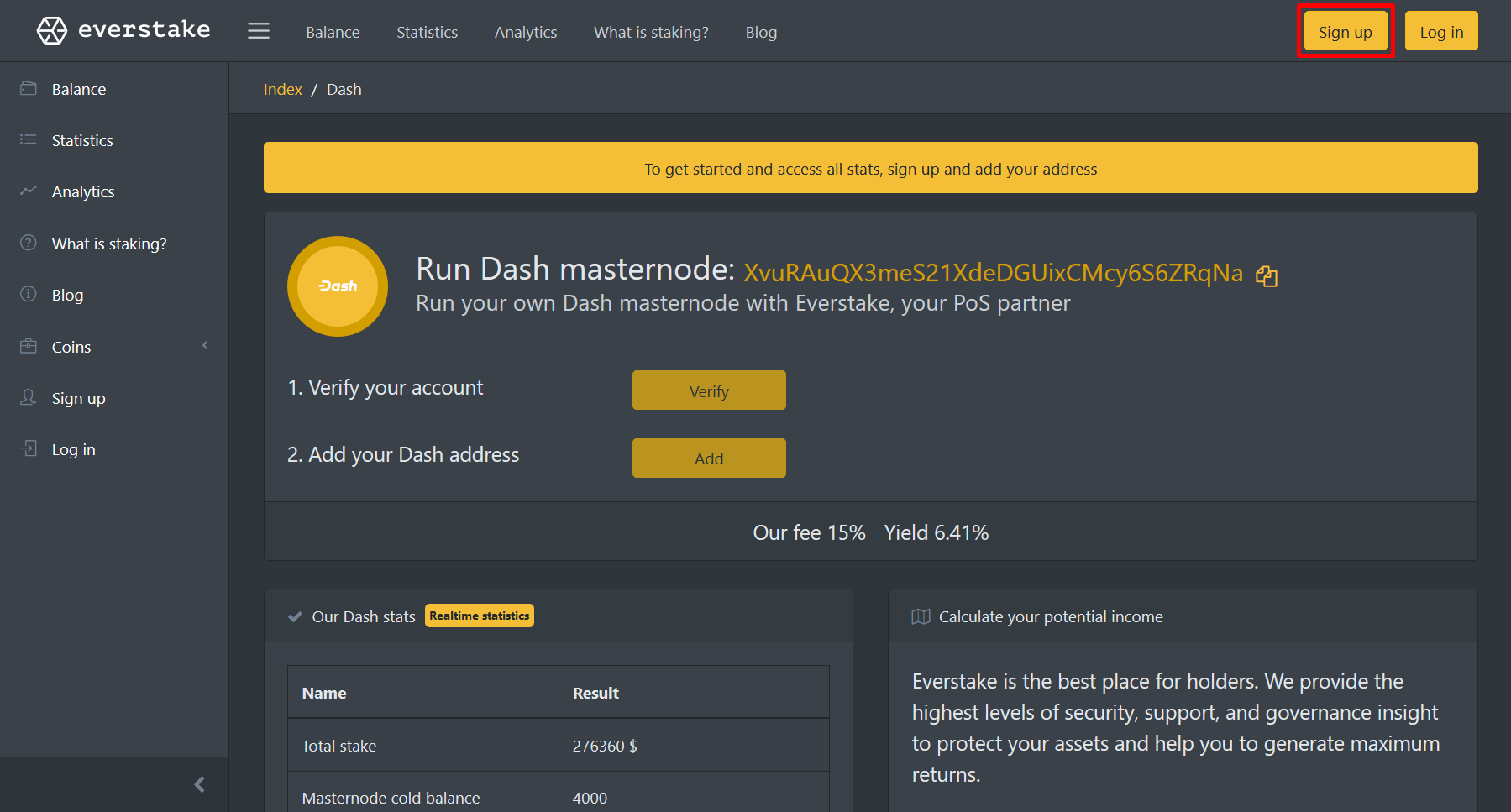
Task: Click the Analytics chart icon in sidebar
Action: (29, 191)
